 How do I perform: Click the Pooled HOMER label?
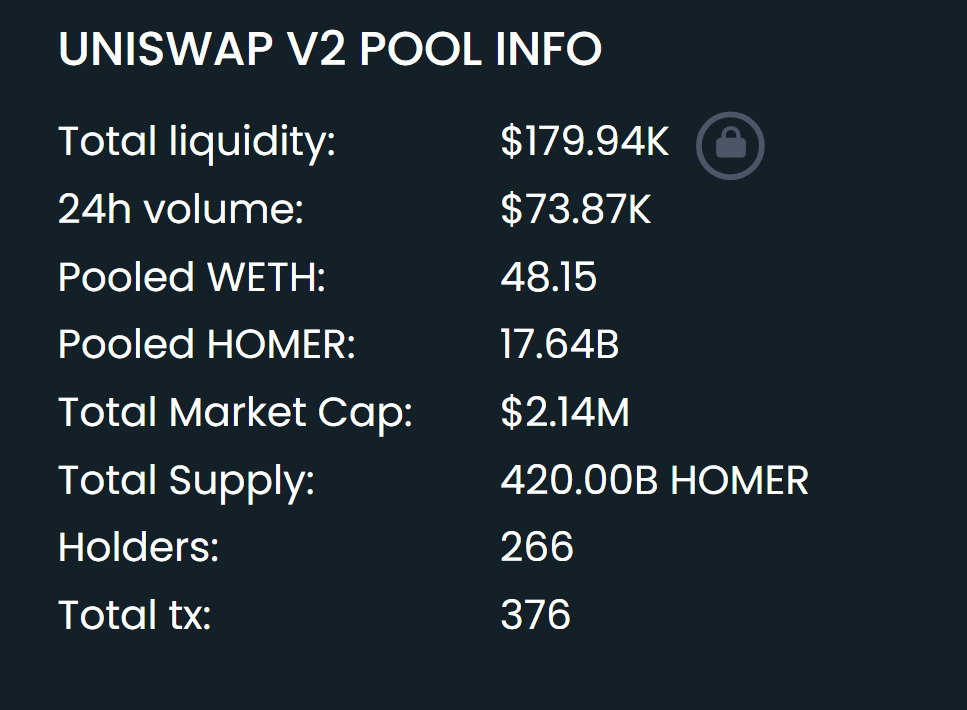coord(207,344)
